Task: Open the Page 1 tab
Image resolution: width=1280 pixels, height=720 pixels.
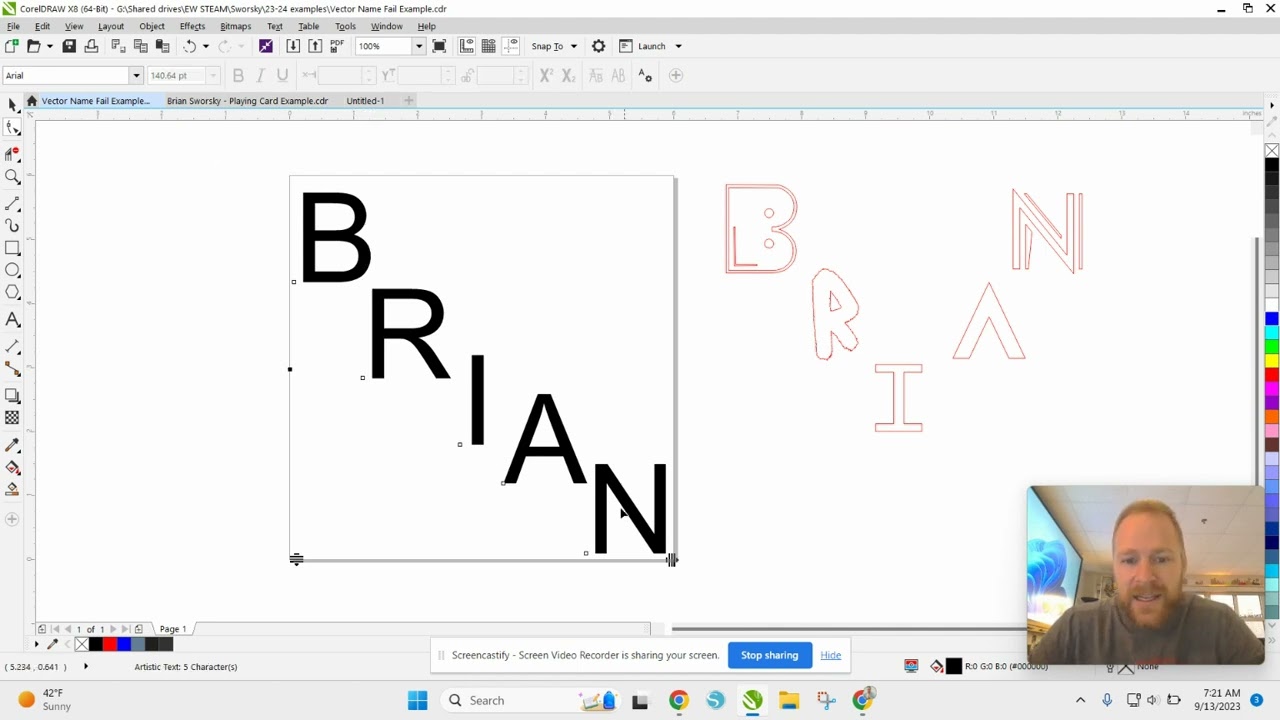Action: 173,629
